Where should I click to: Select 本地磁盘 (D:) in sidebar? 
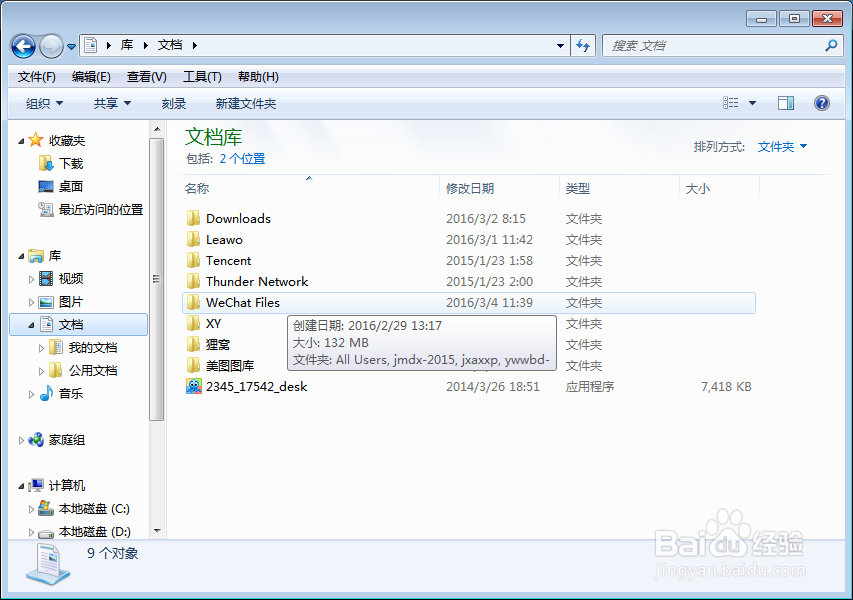[x=94, y=531]
